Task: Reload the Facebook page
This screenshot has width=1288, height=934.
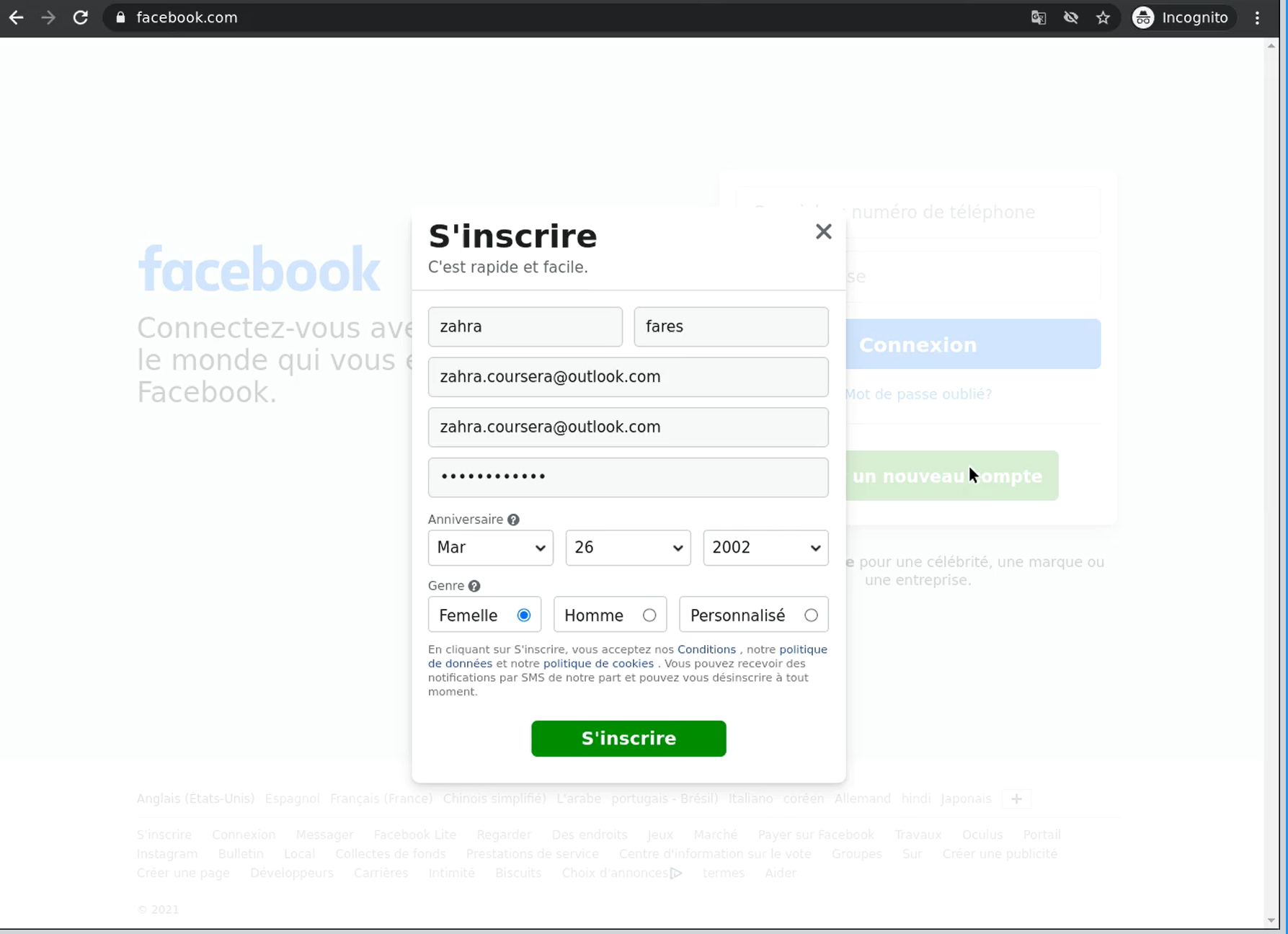Action: (81, 17)
